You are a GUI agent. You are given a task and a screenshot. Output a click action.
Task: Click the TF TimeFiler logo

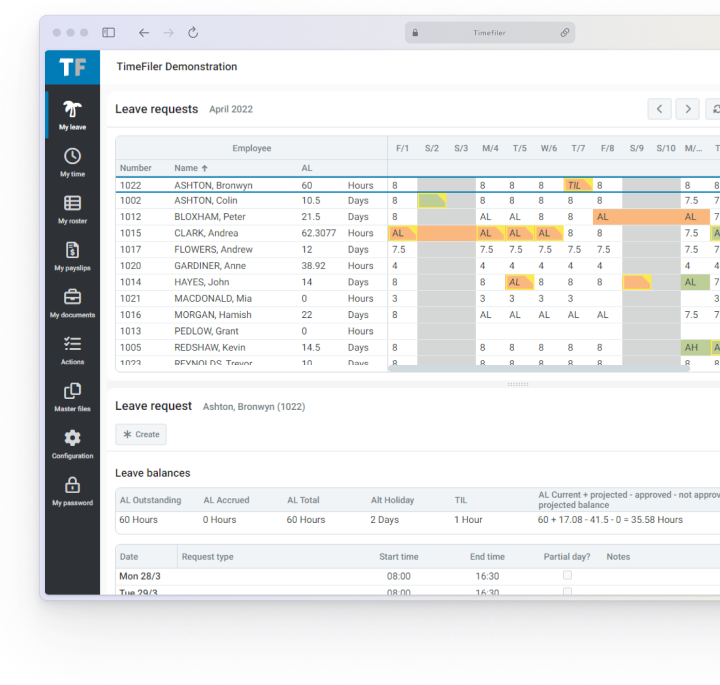click(x=73, y=67)
